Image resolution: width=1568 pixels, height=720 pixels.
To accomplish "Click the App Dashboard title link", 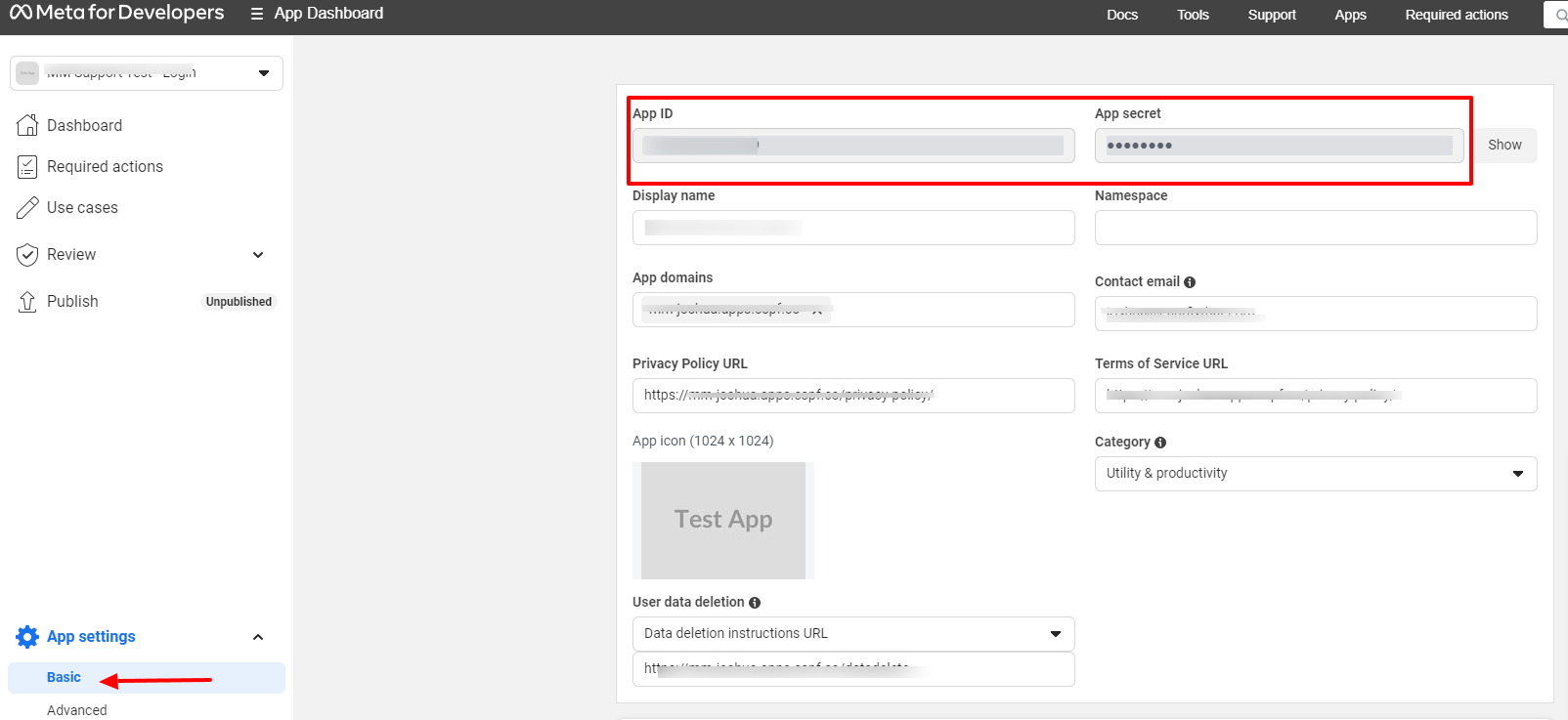I will [x=328, y=14].
